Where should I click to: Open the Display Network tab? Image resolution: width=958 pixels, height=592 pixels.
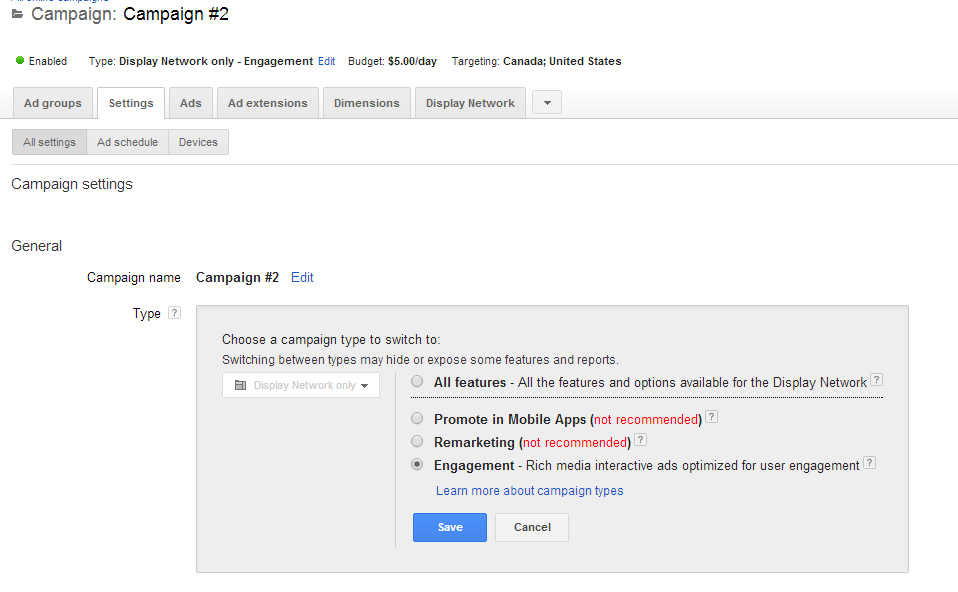[x=470, y=103]
